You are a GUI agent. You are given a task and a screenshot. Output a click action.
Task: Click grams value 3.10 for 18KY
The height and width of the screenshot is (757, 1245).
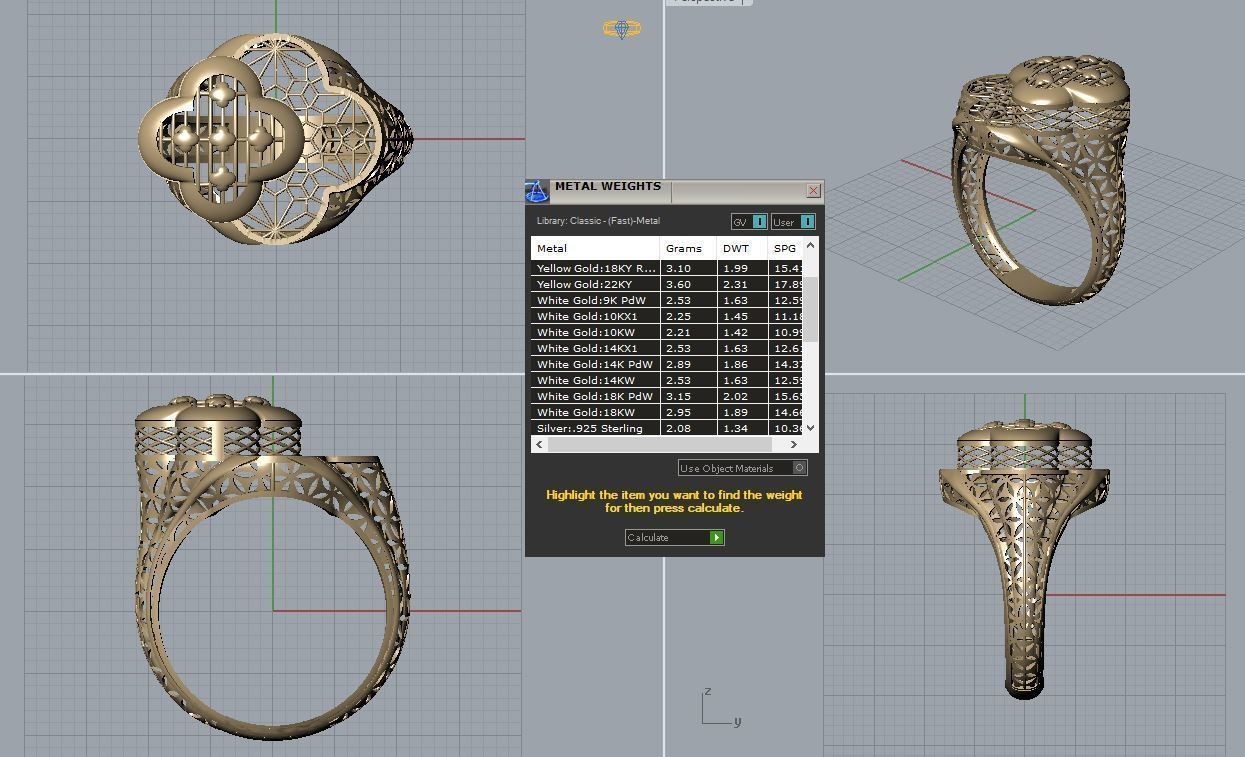pos(678,268)
